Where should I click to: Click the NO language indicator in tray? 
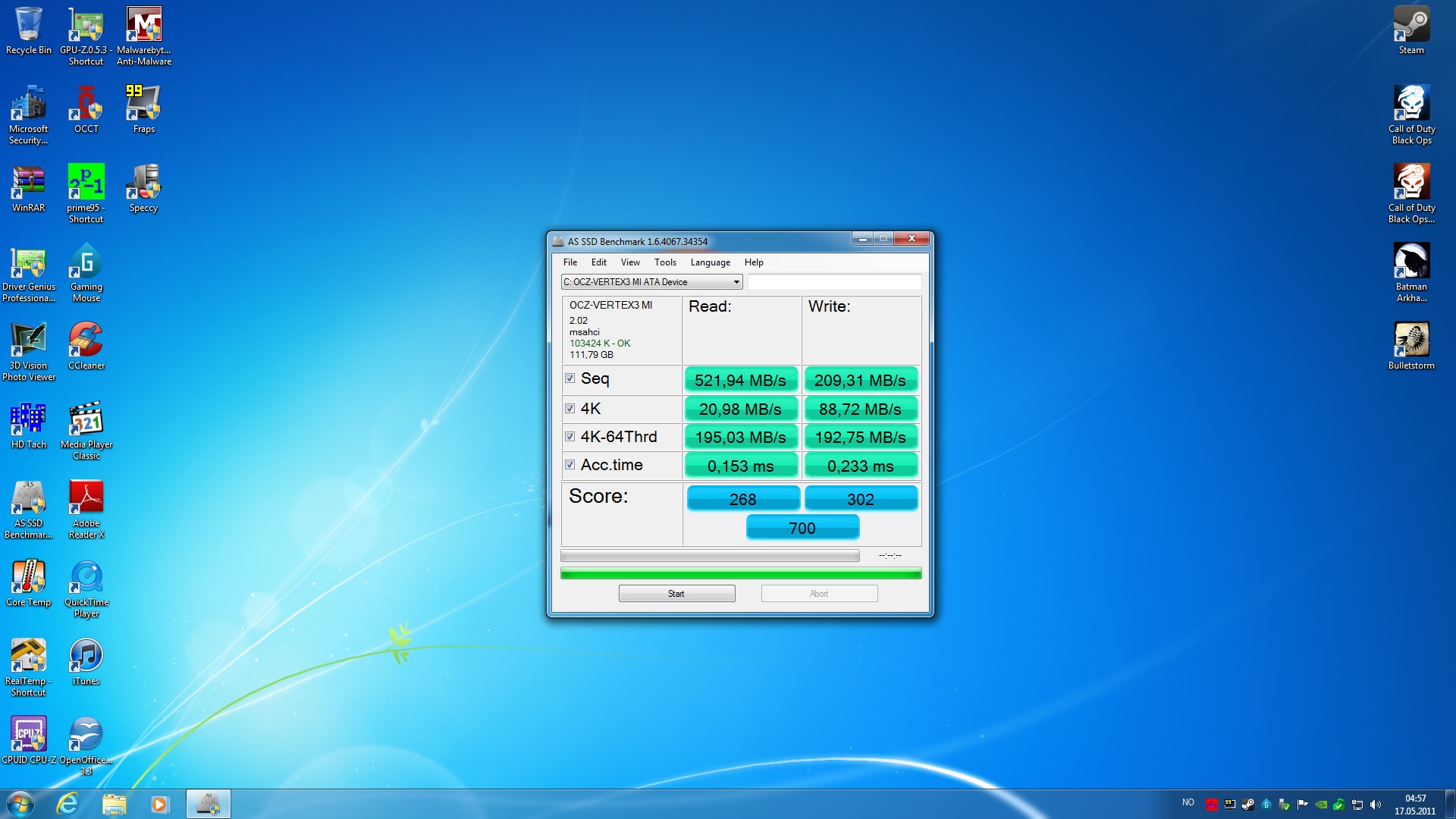click(x=1188, y=802)
